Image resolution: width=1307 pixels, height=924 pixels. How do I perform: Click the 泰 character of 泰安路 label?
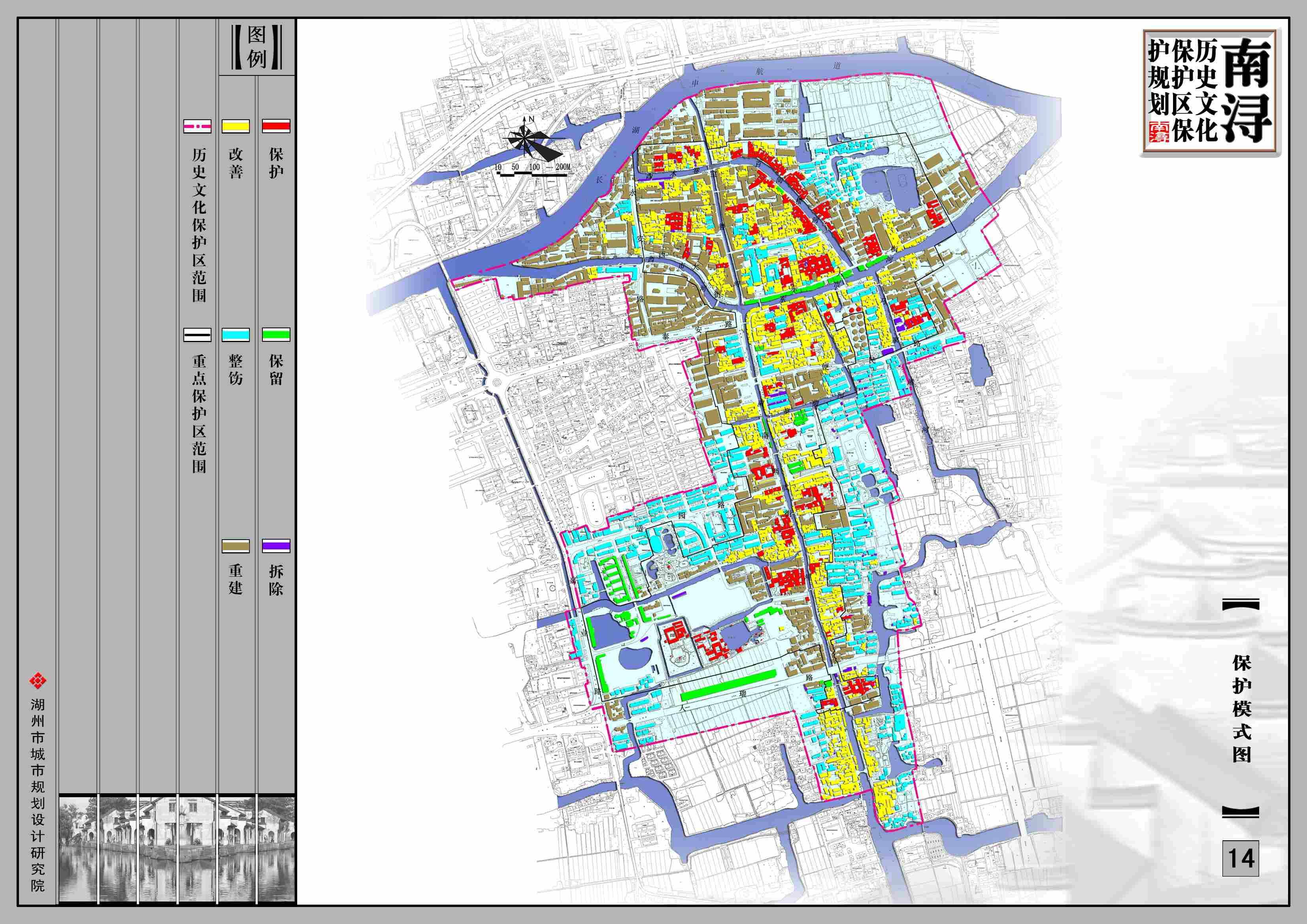pyautogui.click(x=666, y=336)
